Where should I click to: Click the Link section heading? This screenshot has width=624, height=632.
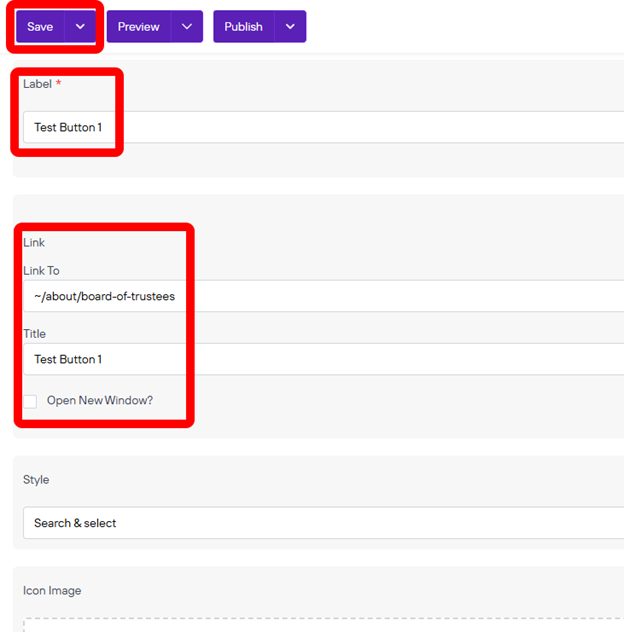point(34,243)
